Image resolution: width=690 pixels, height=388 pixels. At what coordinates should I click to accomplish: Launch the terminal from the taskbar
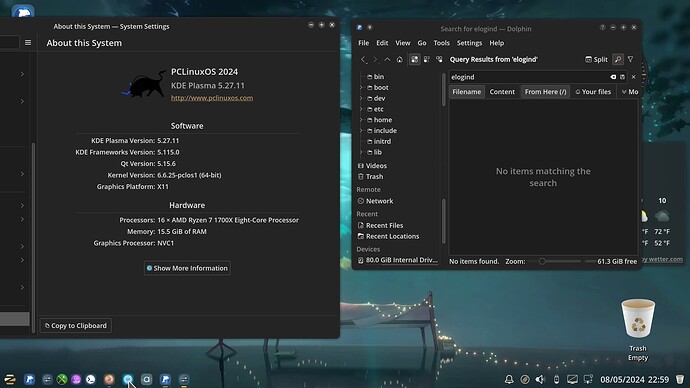click(91, 379)
